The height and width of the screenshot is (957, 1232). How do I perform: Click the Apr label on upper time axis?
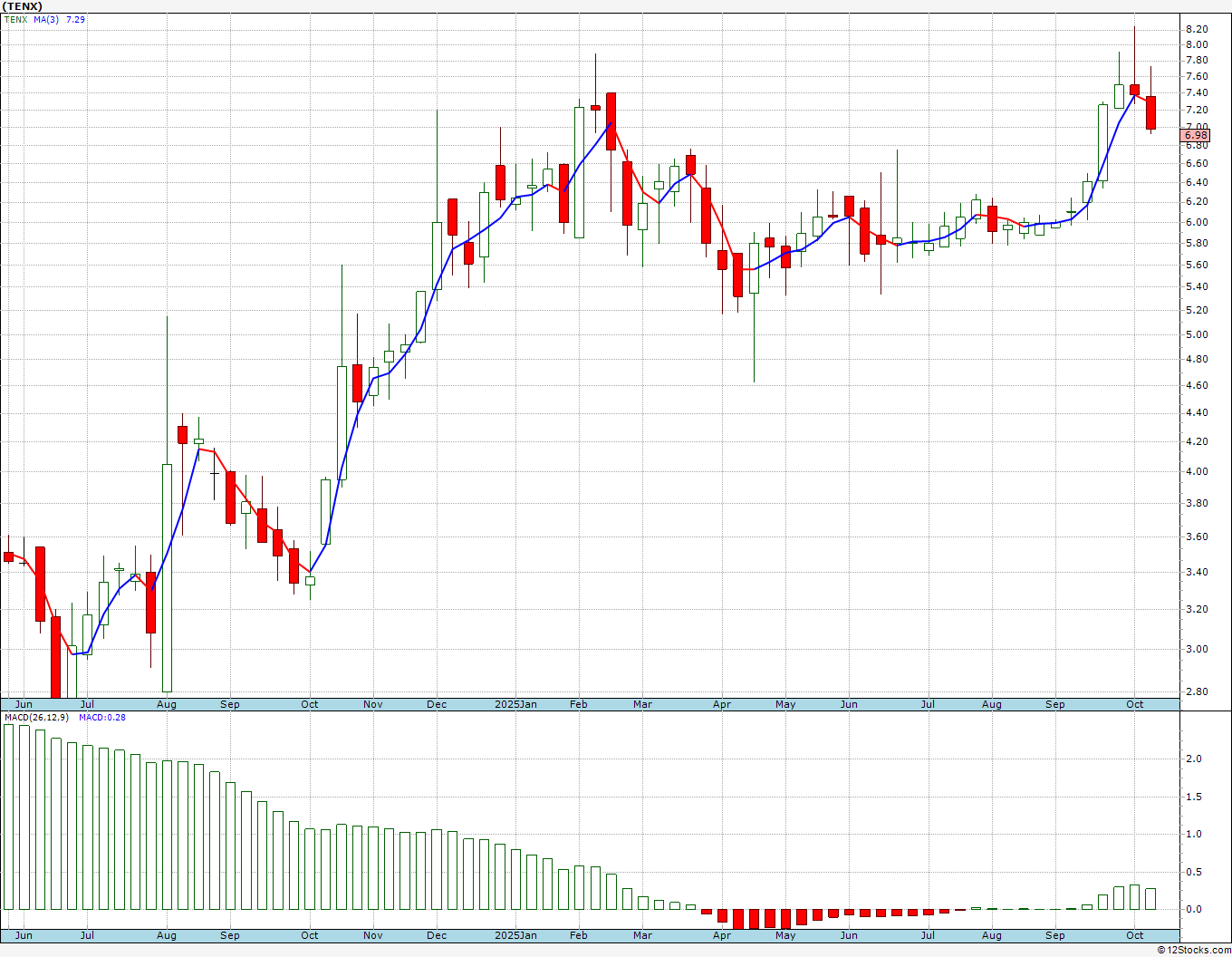(722, 704)
